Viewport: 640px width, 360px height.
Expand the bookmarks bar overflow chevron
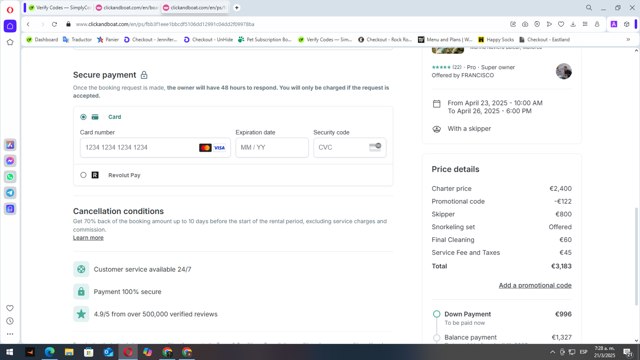point(628,40)
